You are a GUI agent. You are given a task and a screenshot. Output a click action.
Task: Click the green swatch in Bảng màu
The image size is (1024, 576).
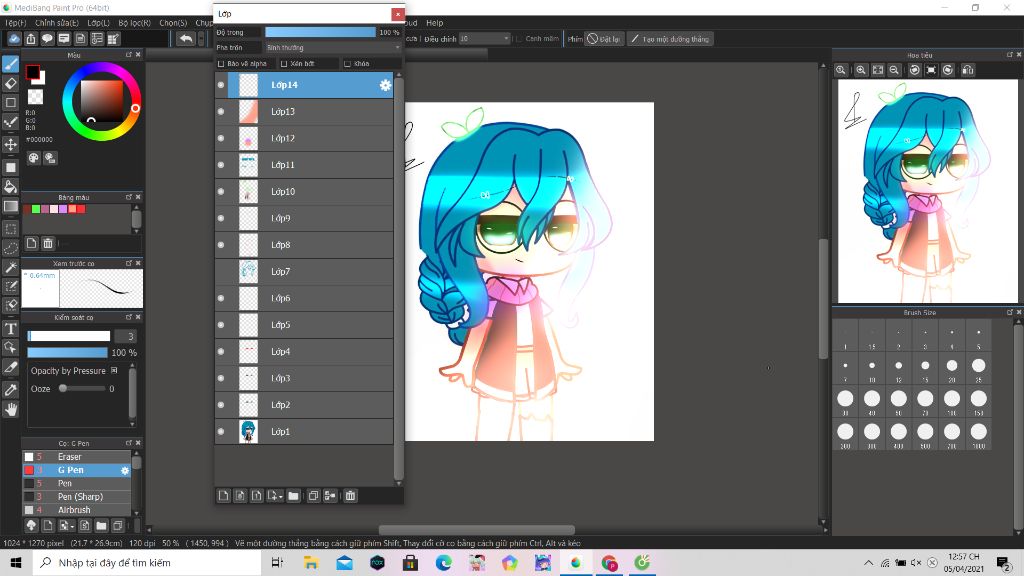pyautogui.click(x=36, y=209)
